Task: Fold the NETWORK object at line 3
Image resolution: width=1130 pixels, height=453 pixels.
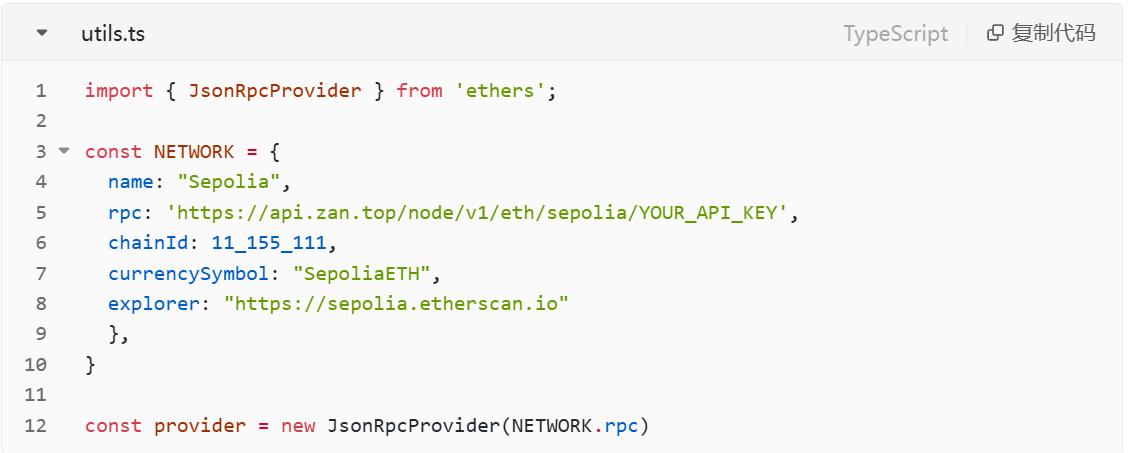Action: click(x=65, y=151)
